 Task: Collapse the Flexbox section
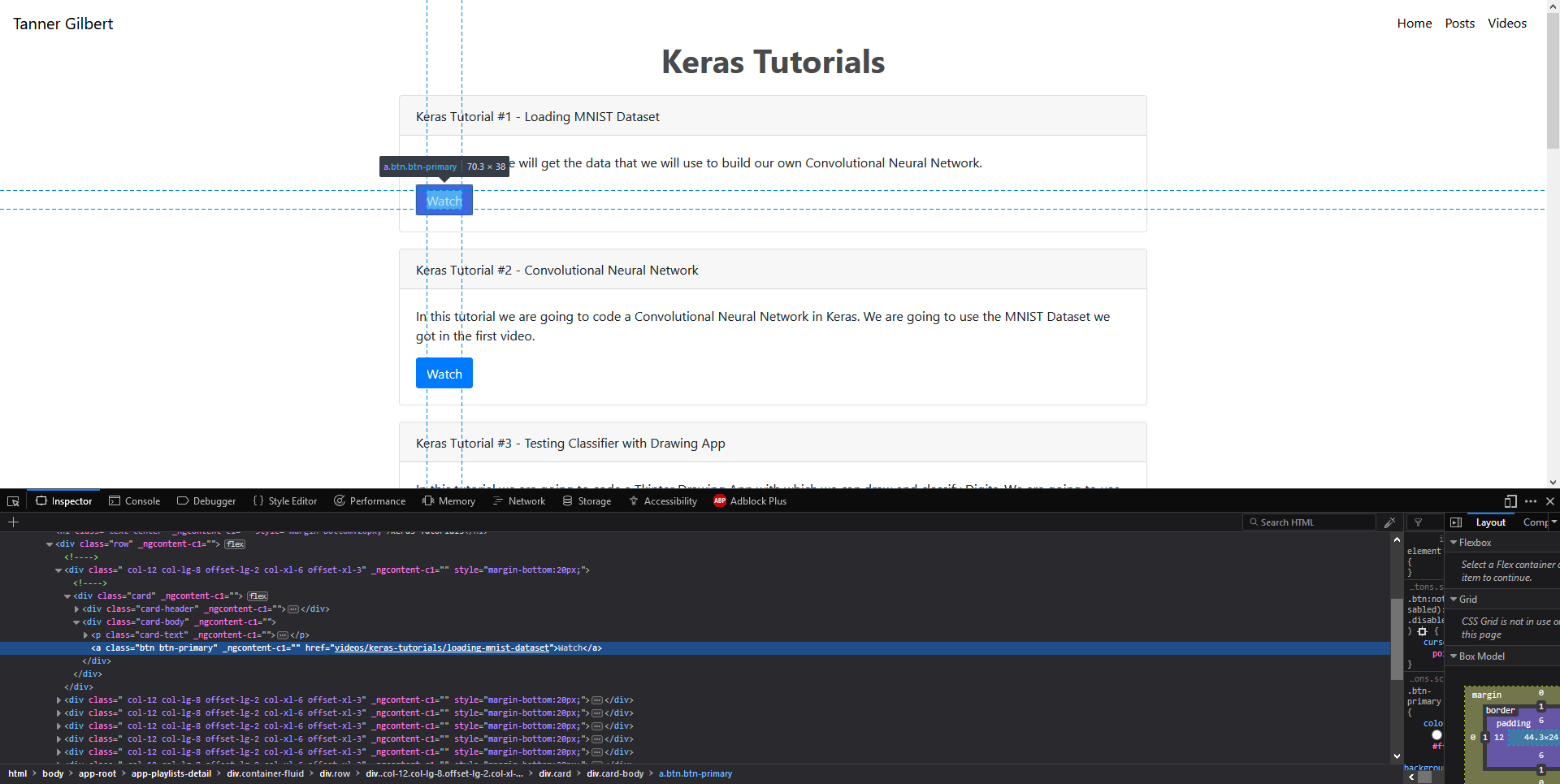pyautogui.click(x=1454, y=543)
